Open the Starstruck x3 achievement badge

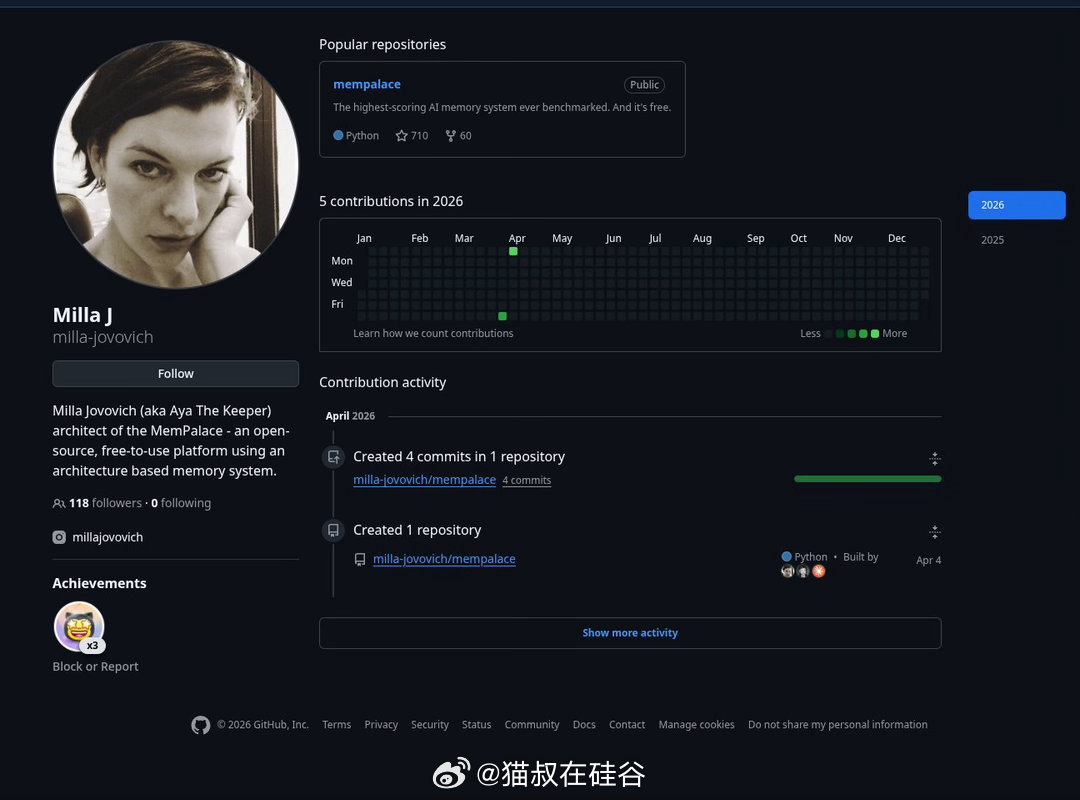pyautogui.click(x=79, y=626)
